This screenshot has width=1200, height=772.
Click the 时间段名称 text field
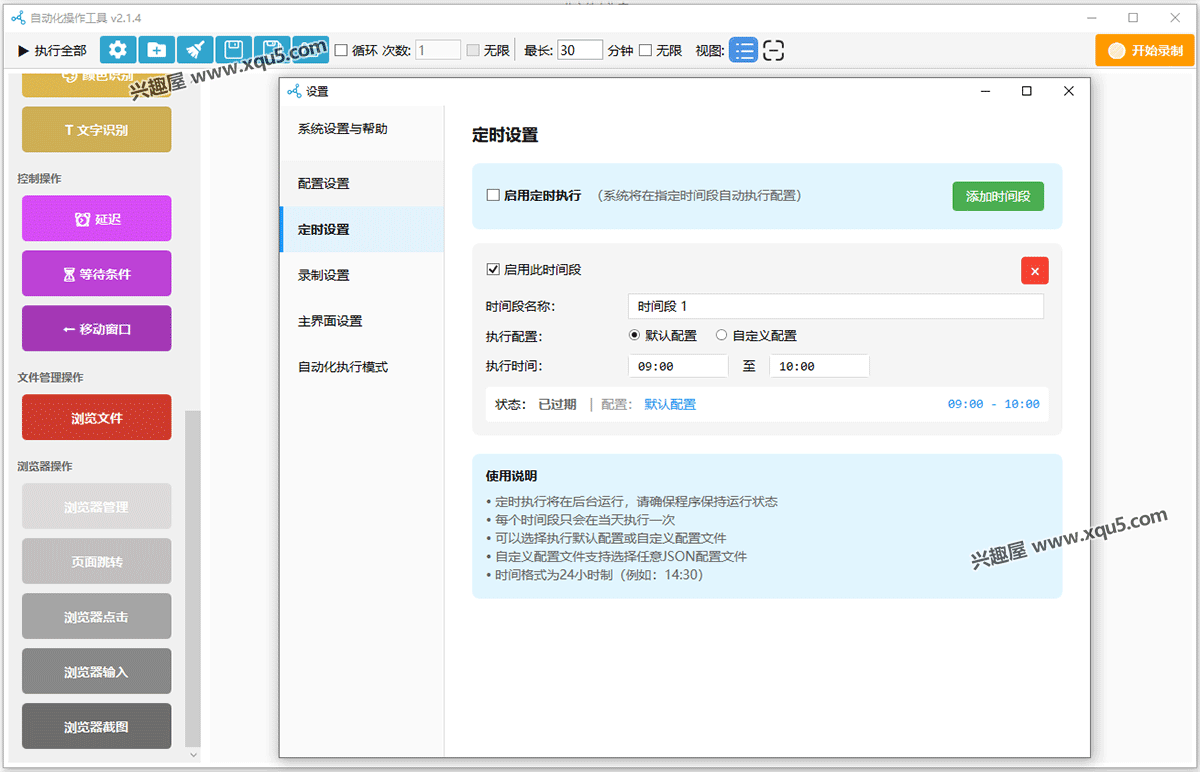[835, 306]
